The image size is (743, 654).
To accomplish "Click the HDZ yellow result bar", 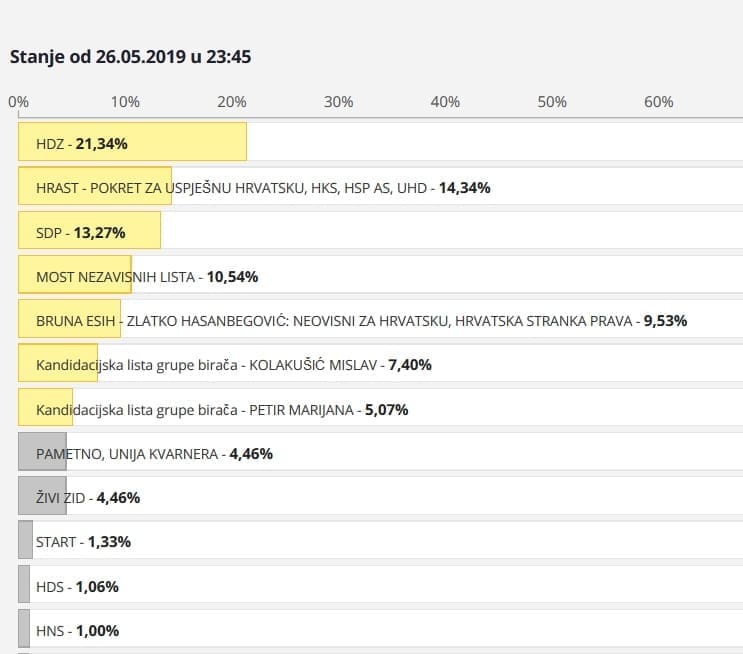I will tap(132, 143).
